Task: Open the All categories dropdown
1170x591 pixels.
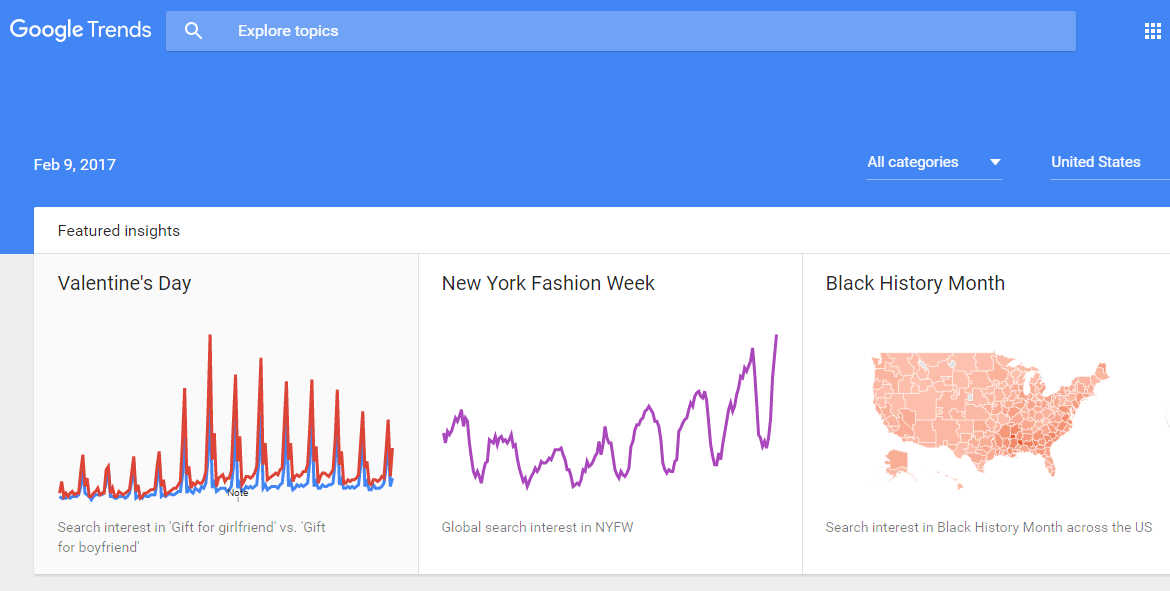Action: click(x=933, y=162)
